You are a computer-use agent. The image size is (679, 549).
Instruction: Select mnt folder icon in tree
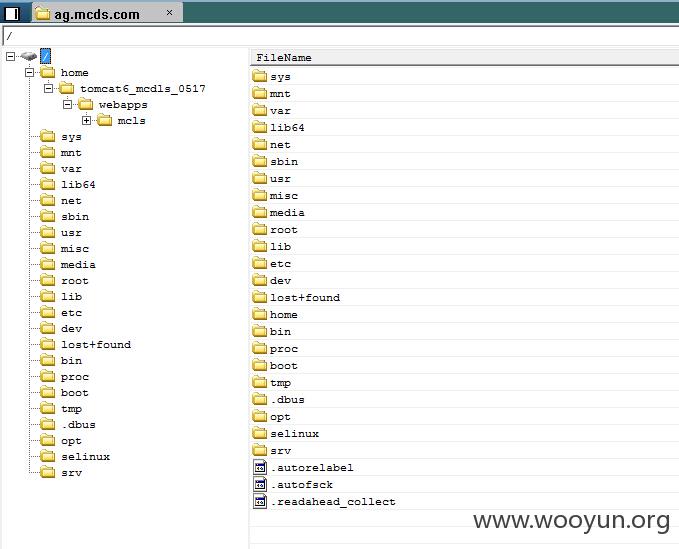point(48,152)
